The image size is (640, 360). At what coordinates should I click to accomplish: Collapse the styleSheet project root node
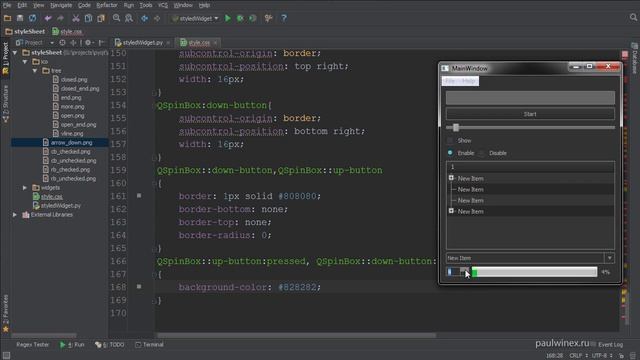click(x=15, y=53)
